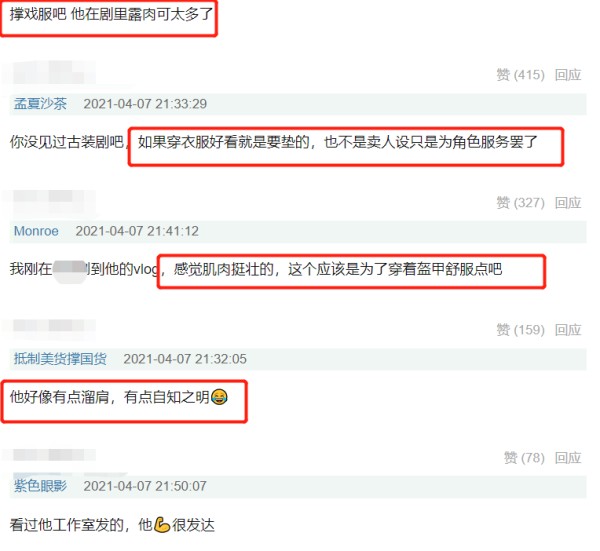The image size is (600, 551).
Task: Click timestamp 2021-04-07 21:33:29
Action: (x=145, y=104)
